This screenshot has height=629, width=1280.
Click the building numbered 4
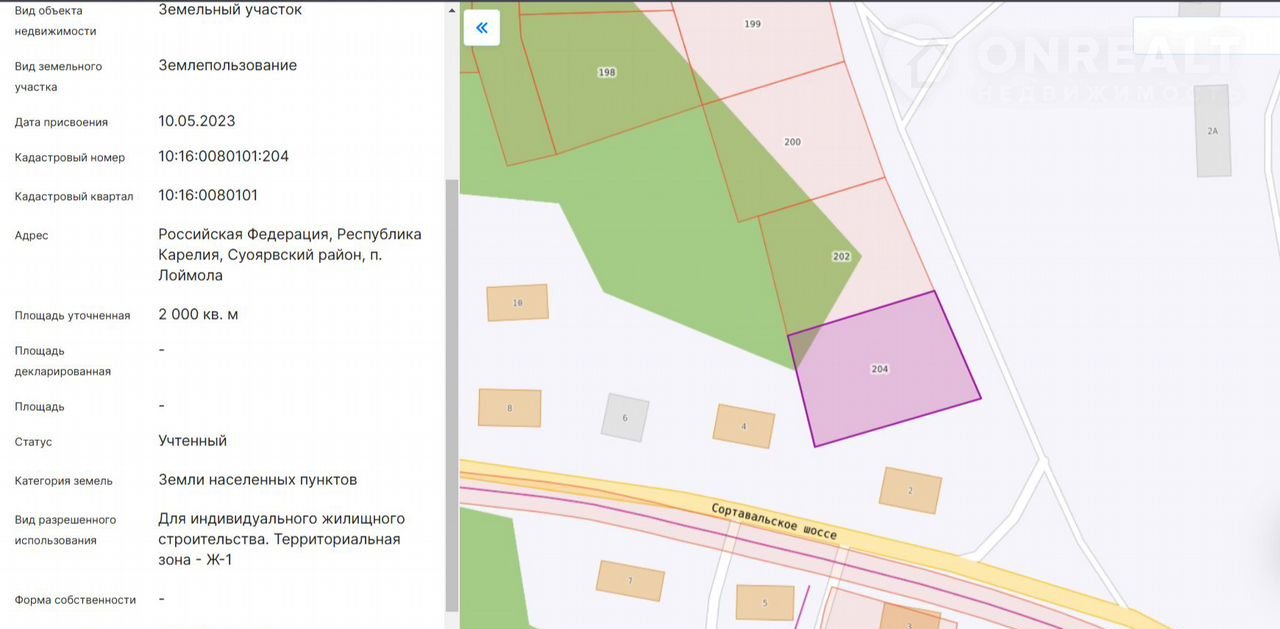[743, 426]
